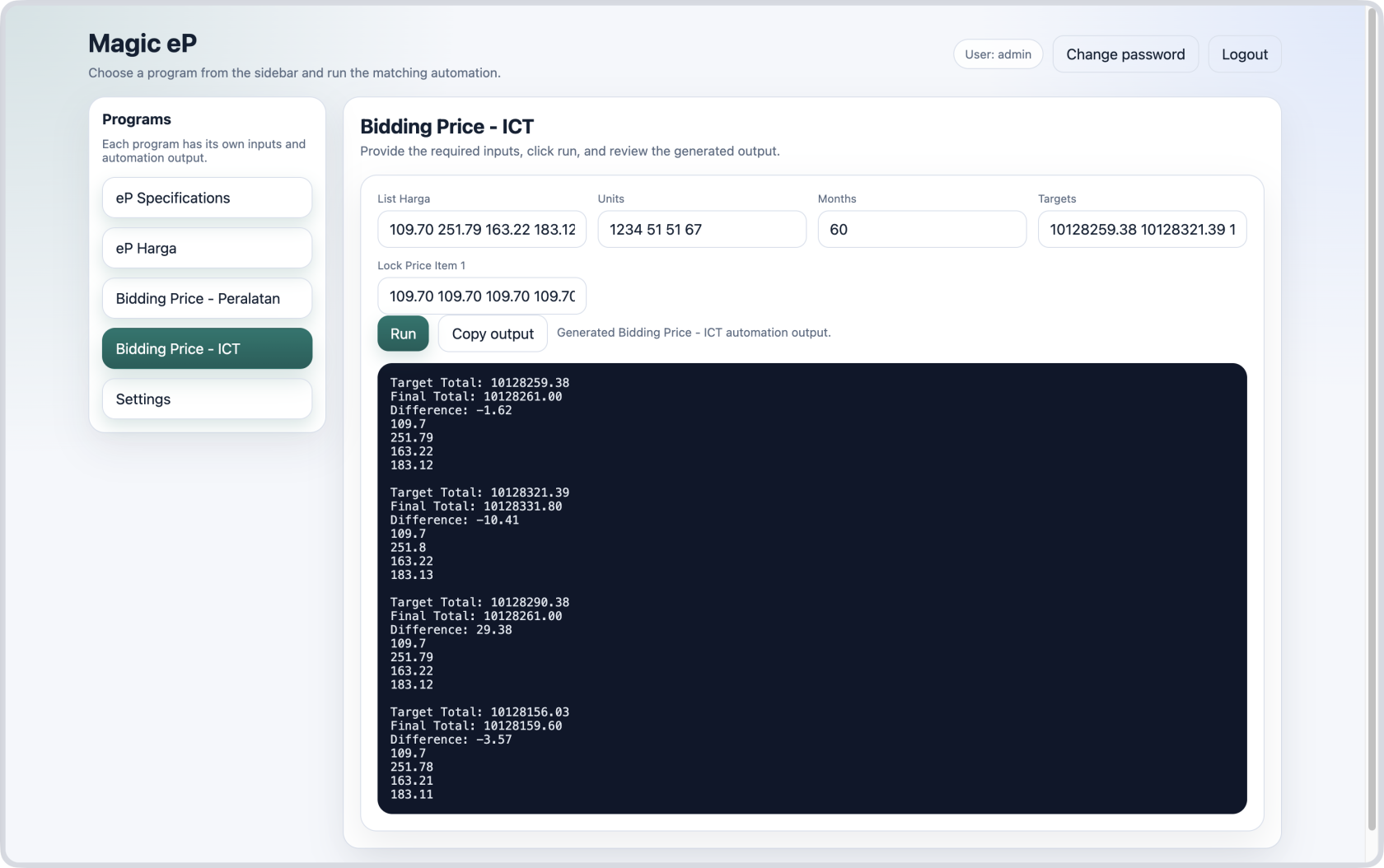Click the page vertical scrollbar

[1372, 420]
